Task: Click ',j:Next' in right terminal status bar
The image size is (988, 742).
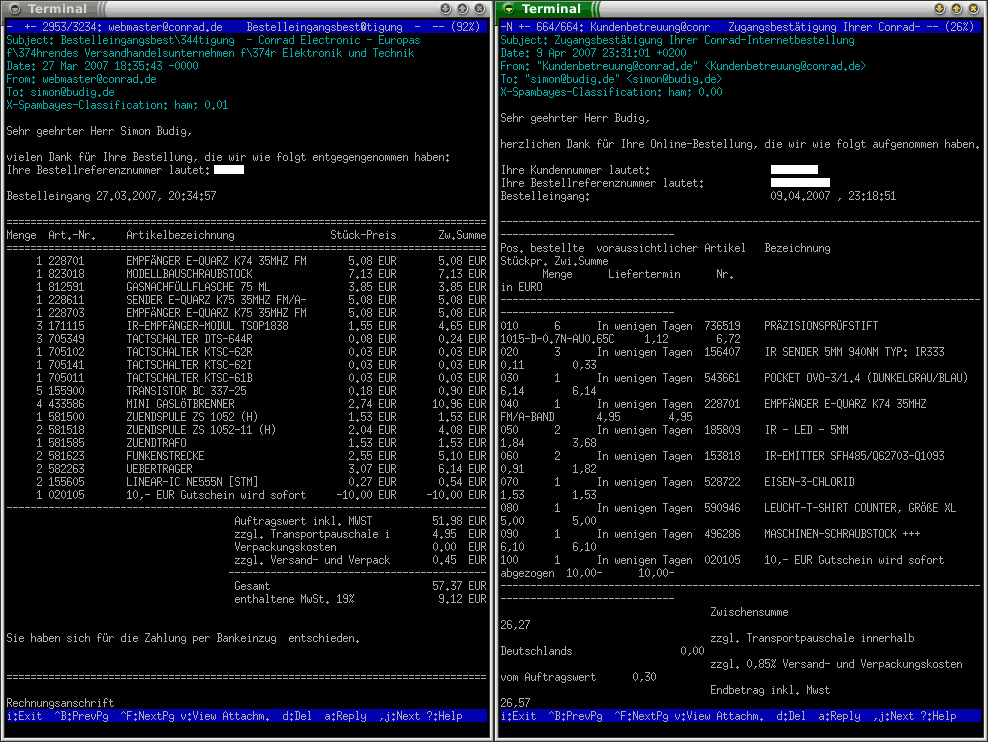Action: pyautogui.click(x=893, y=716)
